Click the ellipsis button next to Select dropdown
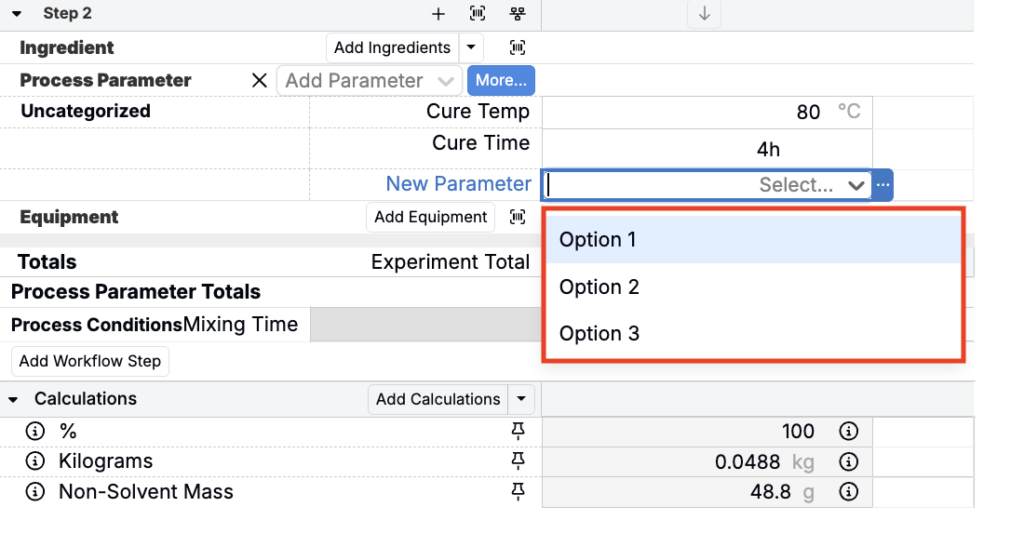 click(882, 185)
